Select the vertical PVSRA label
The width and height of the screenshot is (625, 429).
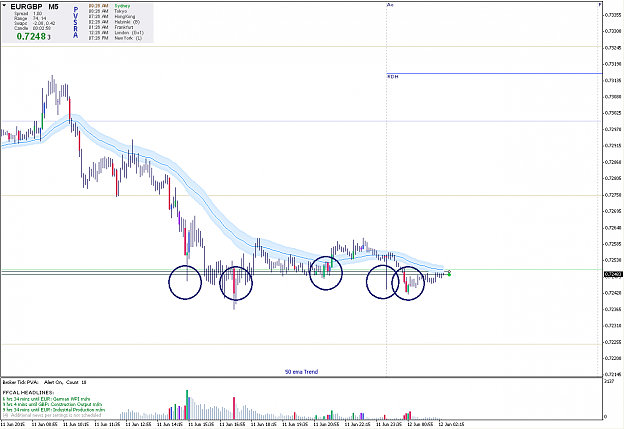tap(75, 22)
